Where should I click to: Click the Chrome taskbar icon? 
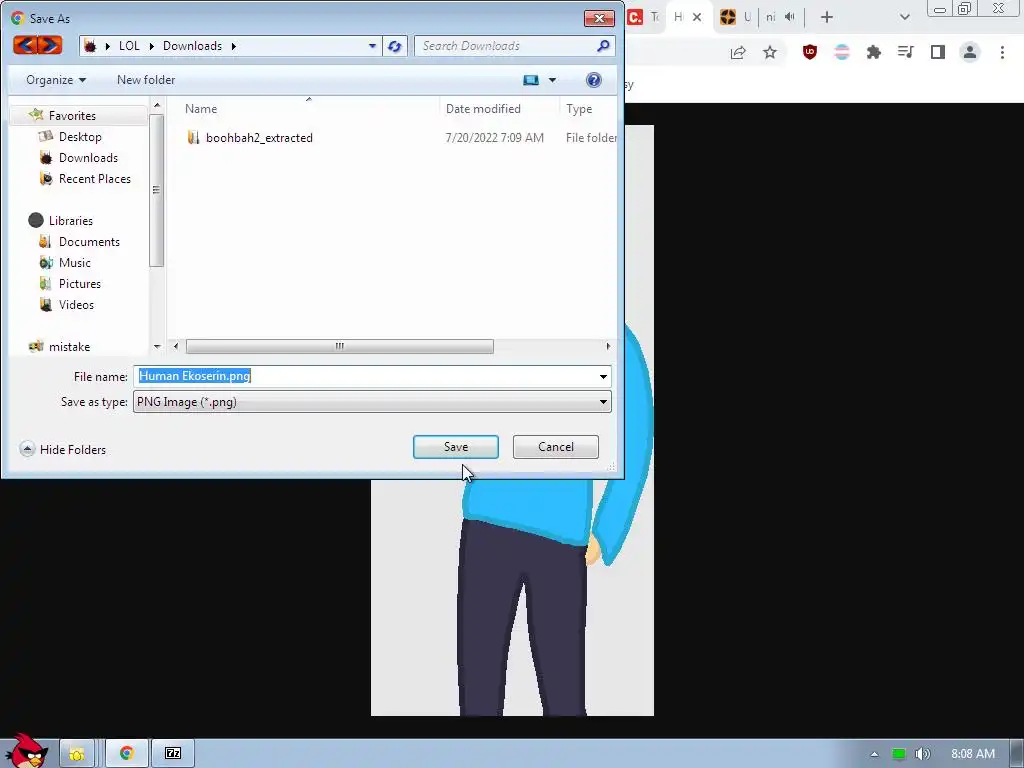pos(127,754)
